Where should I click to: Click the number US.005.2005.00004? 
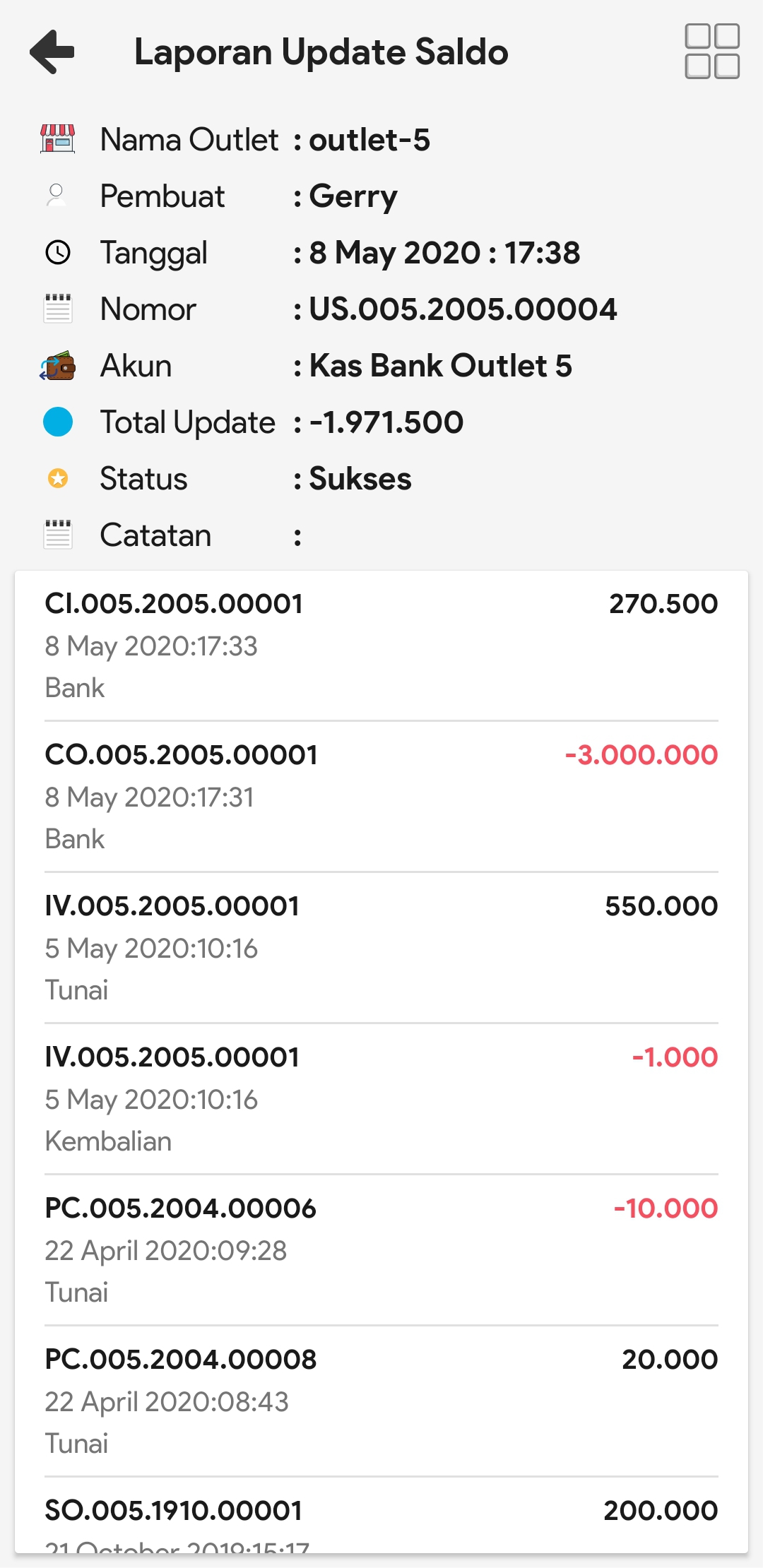[463, 309]
